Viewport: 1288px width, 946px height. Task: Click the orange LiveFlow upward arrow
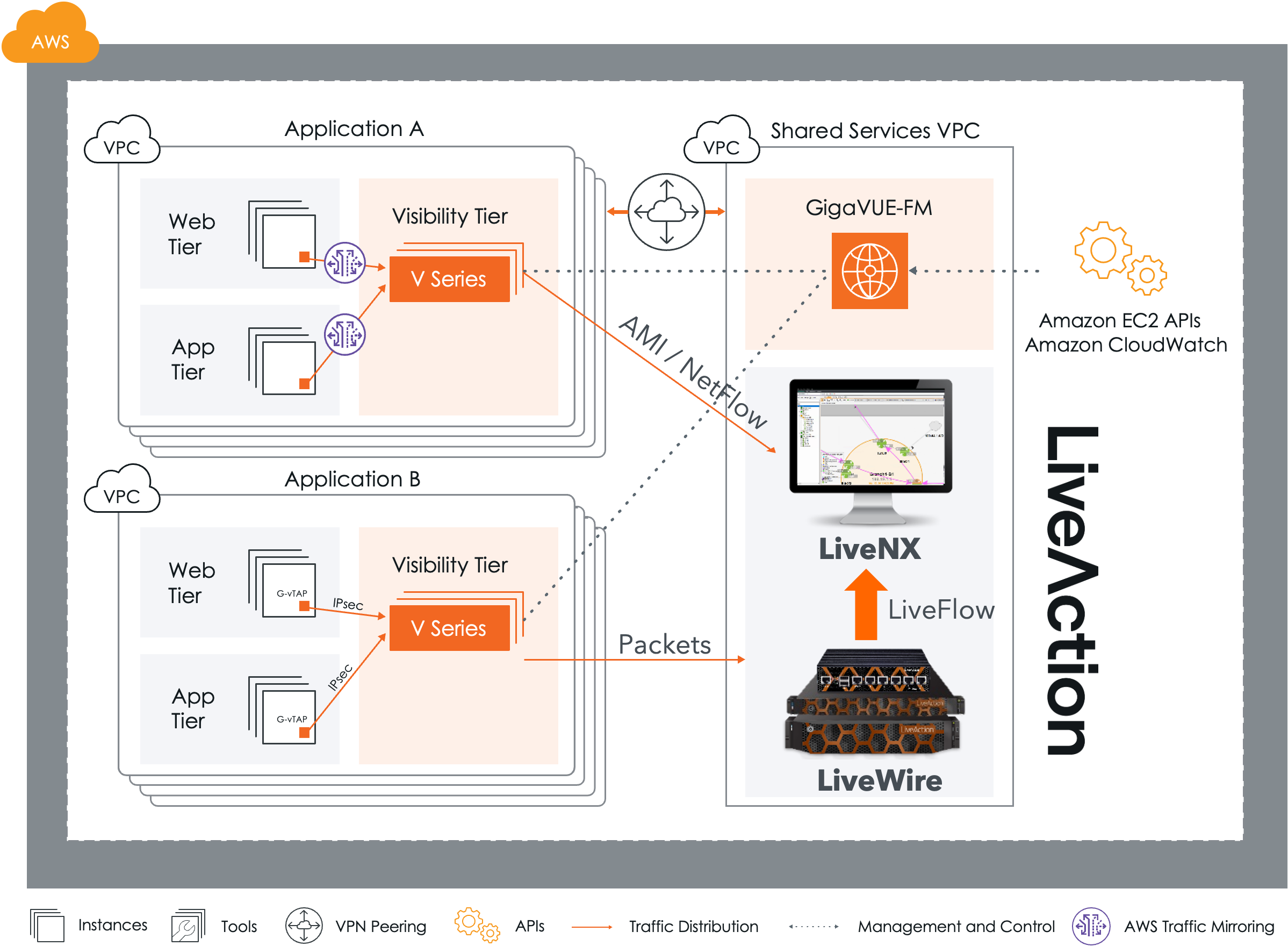tap(866, 606)
